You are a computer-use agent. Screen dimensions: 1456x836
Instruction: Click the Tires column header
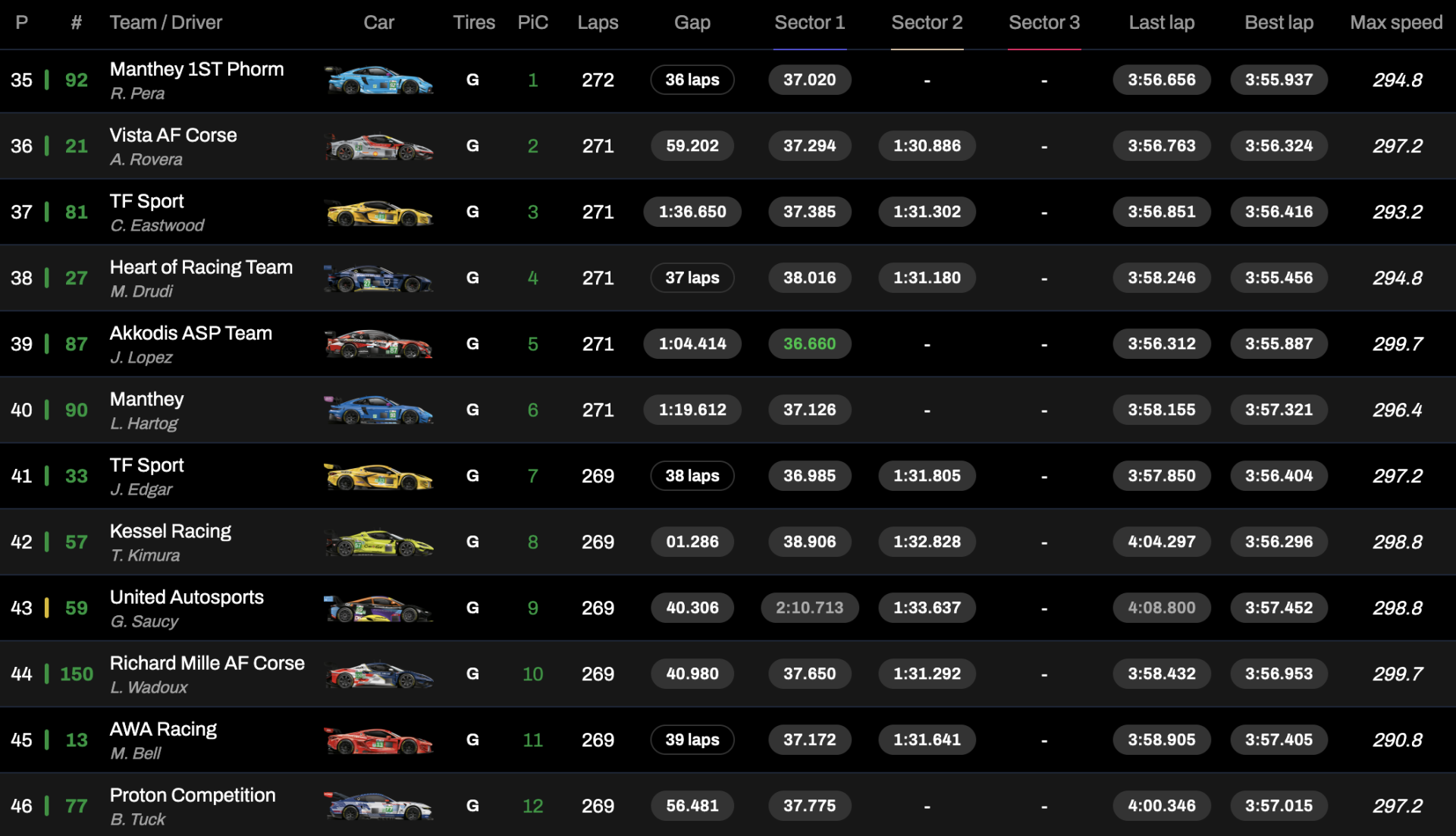pyautogui.click(x=474, y=23)
